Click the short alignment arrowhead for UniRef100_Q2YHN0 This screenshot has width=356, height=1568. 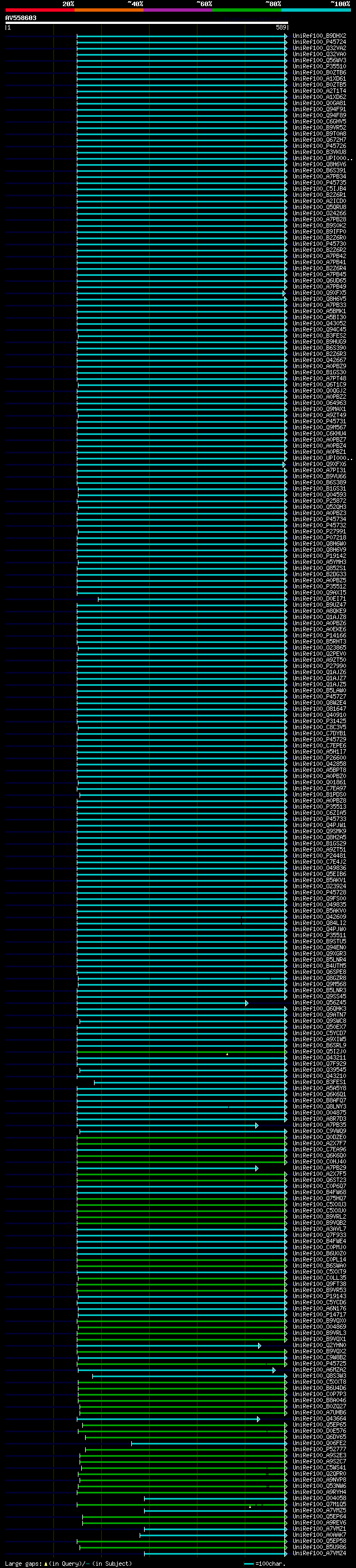260,1346
